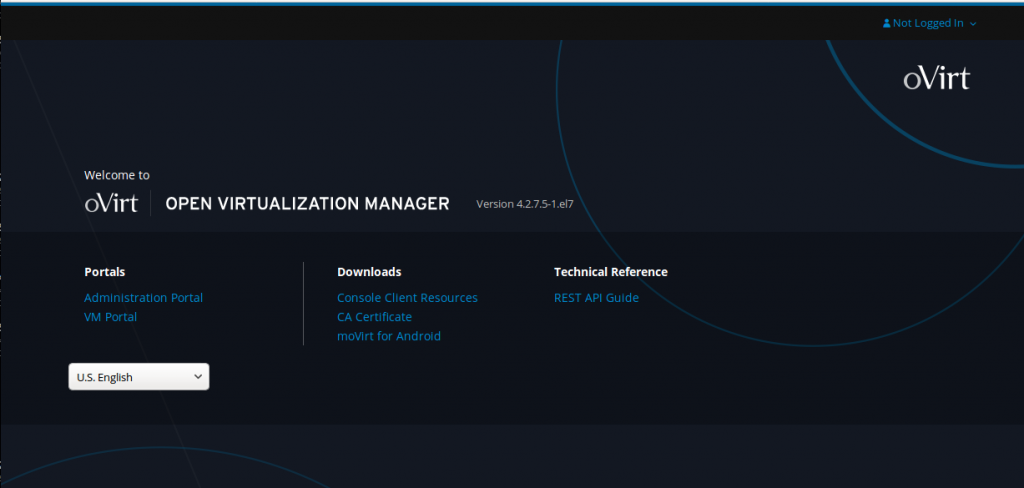Click the oVirt logo beside Open Virtualization Manager
Viewport: 1024px width, 488px height.
click(111, 203)
